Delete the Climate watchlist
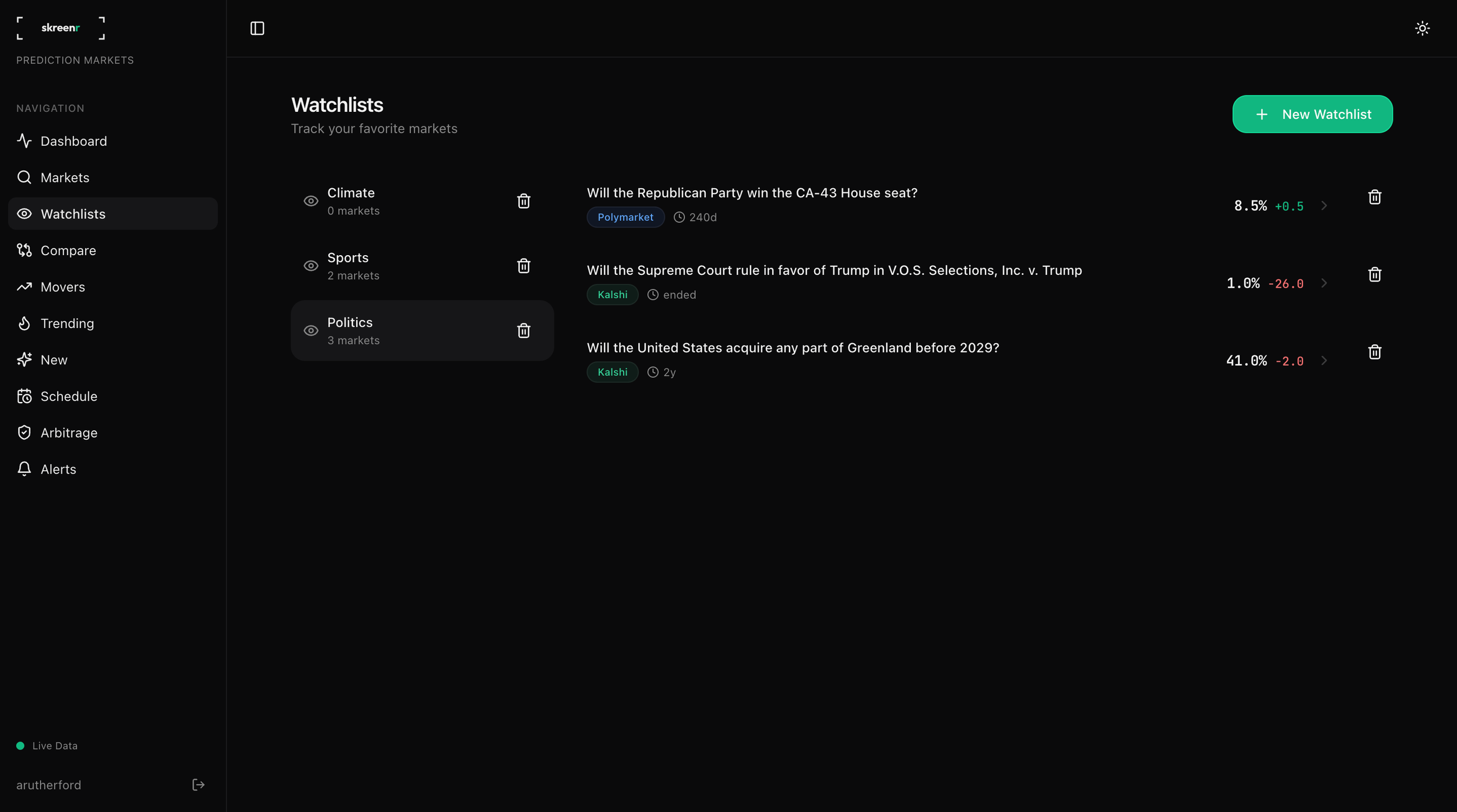Viewport: 1457px width, 812px height. [x=523, y=201]
